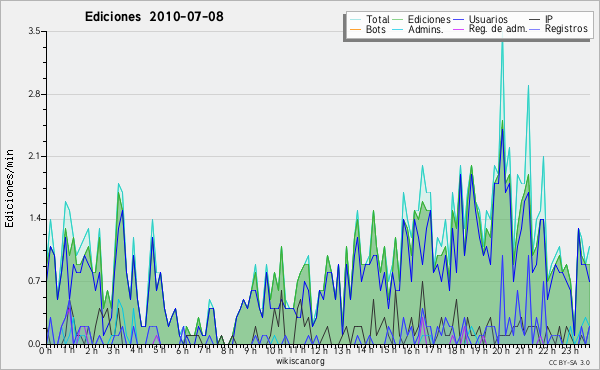600x370 pixels.
Task: Click the orange Bots legend color line
Action: pos(355,29)
